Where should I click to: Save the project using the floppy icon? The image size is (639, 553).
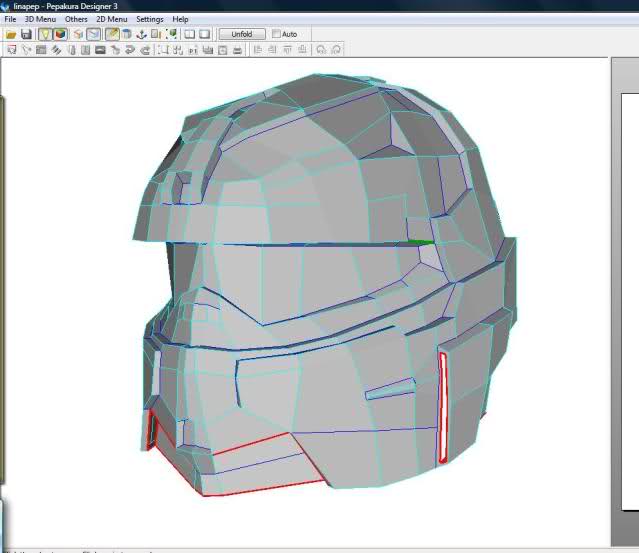pyautogui.click(x=26, y=34)
